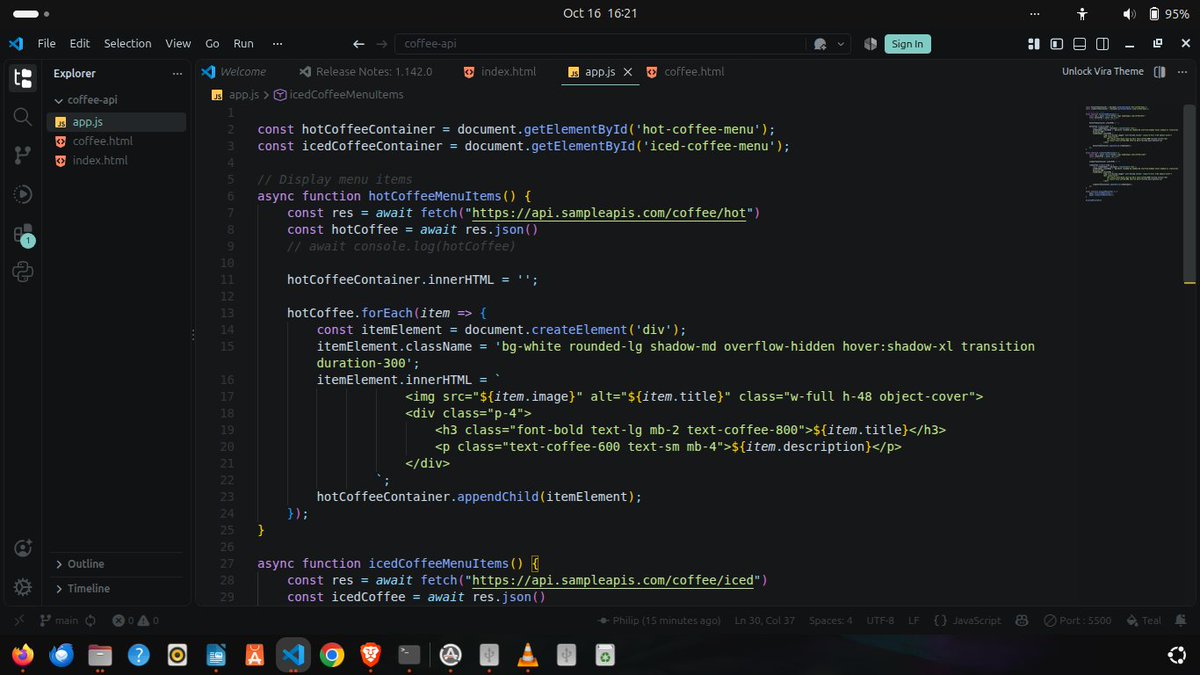This screenshot has width=1200, height=675.
Task: Switch to the index.html tab
Action: (500, 72)
